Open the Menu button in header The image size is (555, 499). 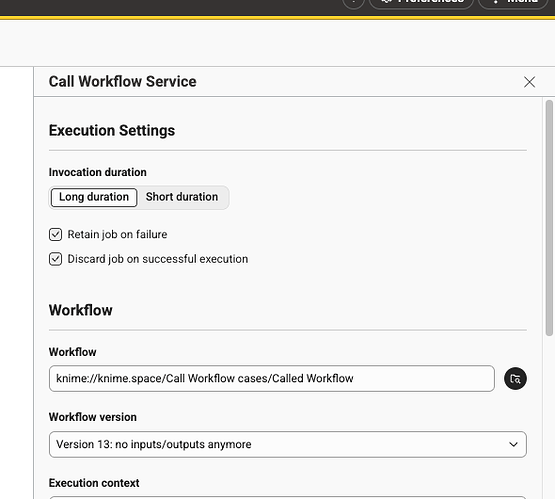pos(513,3)
